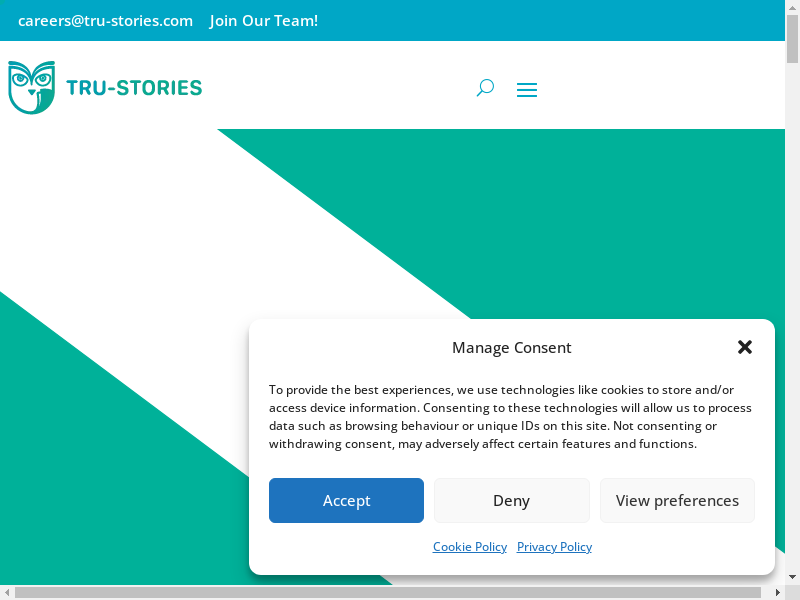Click the vertical scrollbar down arrow
The width and height of the screenshot is (800, 600).
(792, 577)
